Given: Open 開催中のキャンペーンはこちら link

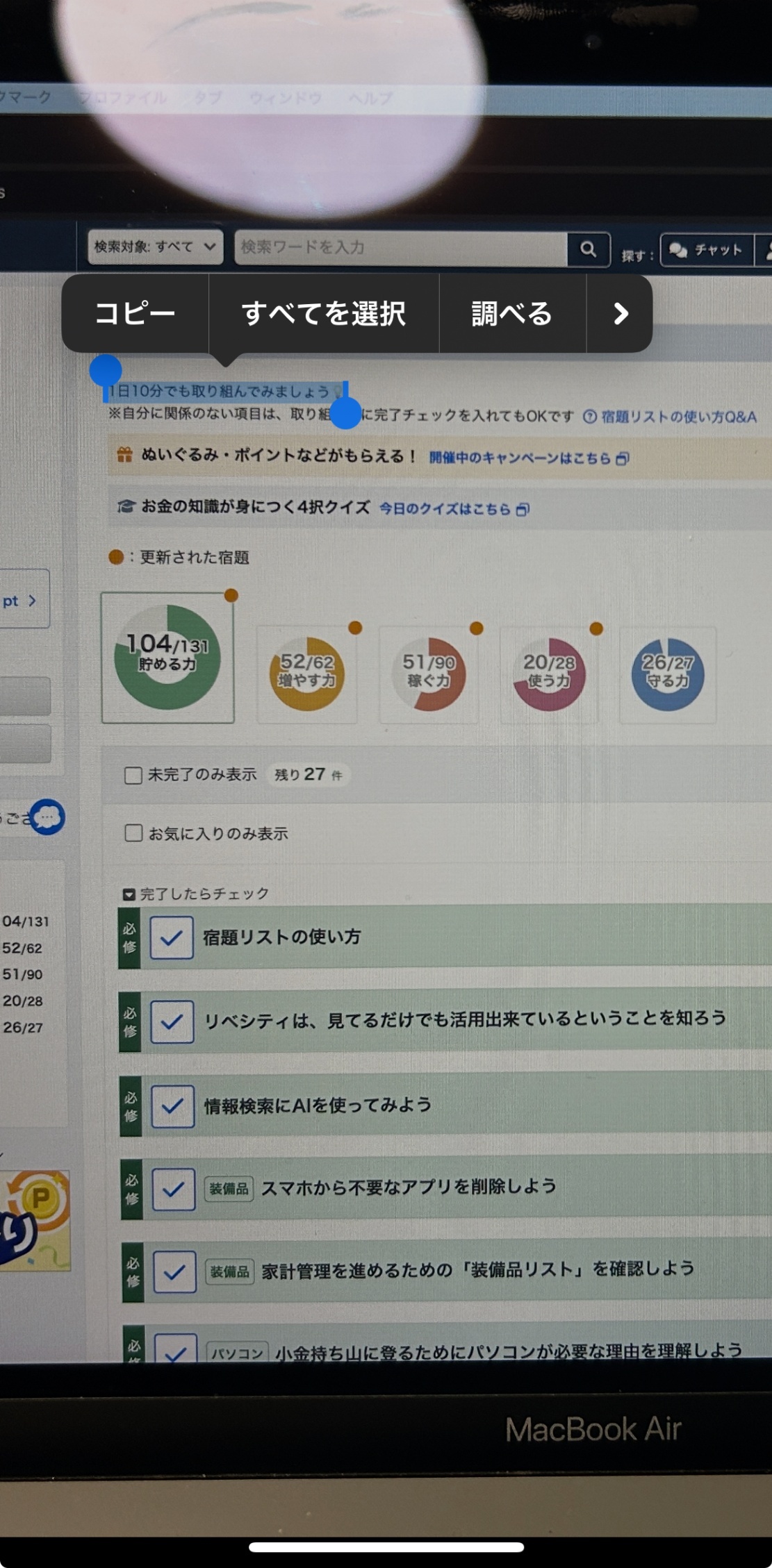Looking at the screenshot, I should tap(529, 458).
